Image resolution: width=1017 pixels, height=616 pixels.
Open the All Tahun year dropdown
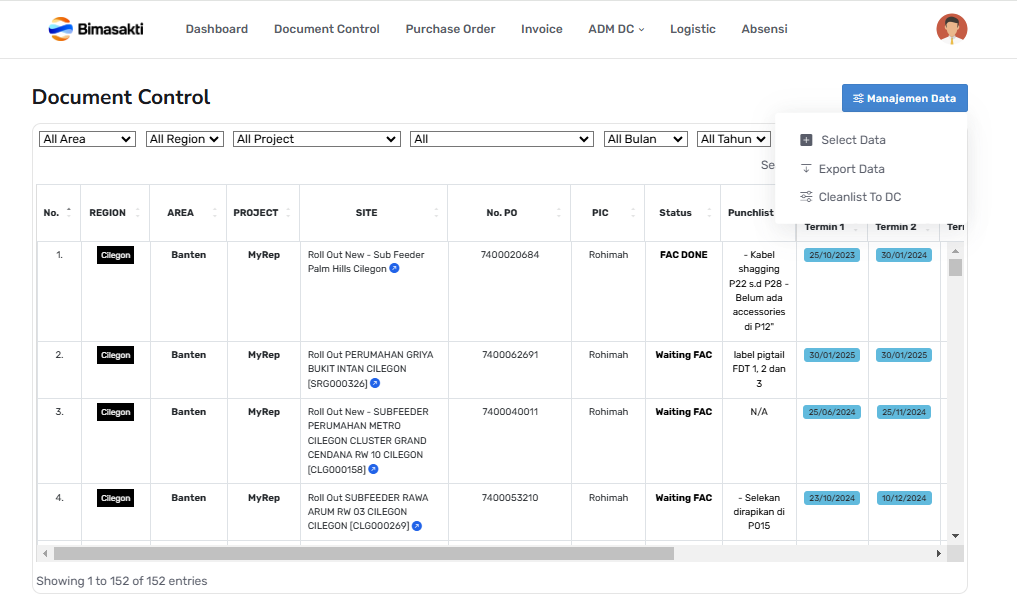[733, 139]
